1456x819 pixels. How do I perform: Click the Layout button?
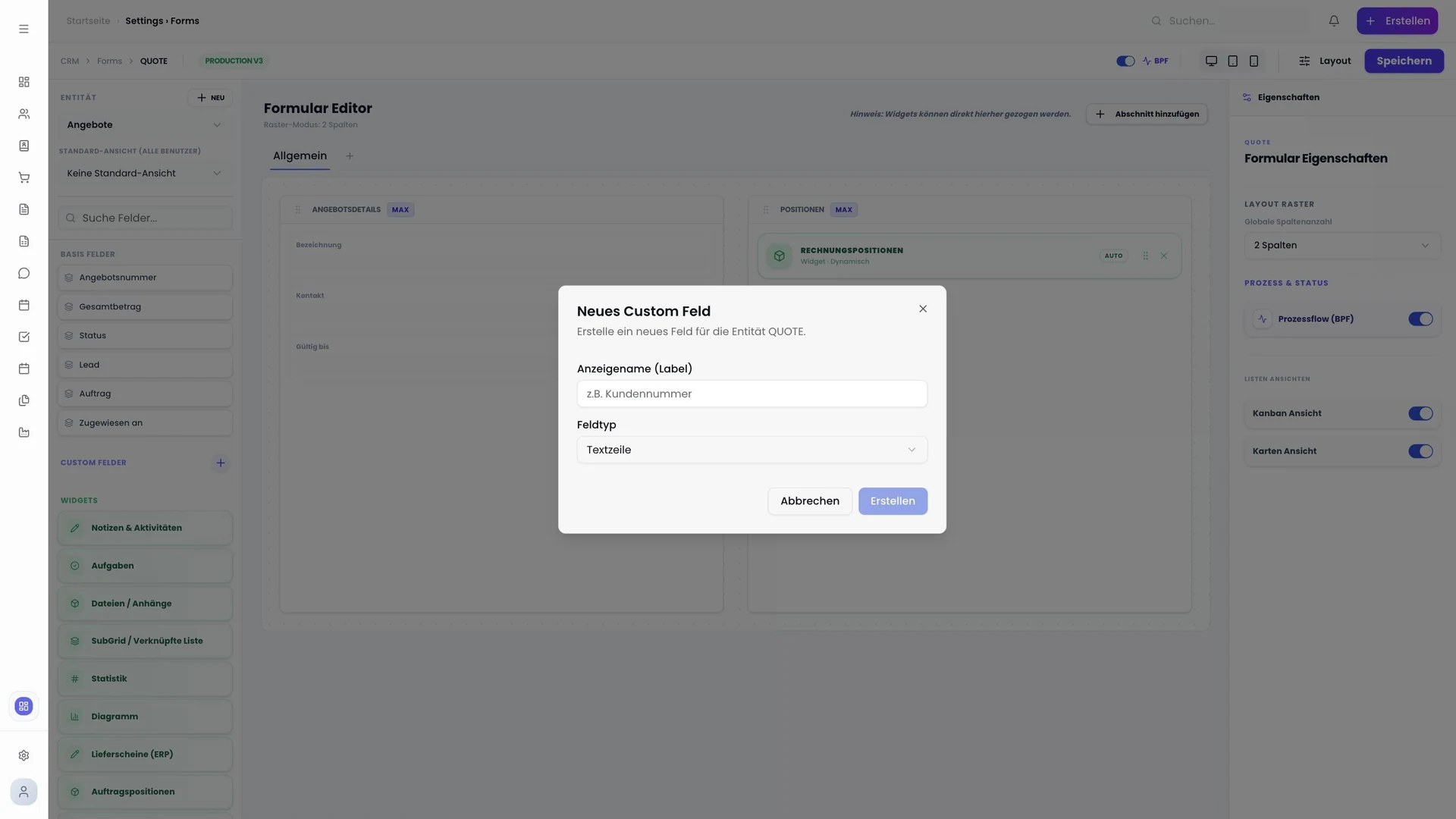point(1324,61)
